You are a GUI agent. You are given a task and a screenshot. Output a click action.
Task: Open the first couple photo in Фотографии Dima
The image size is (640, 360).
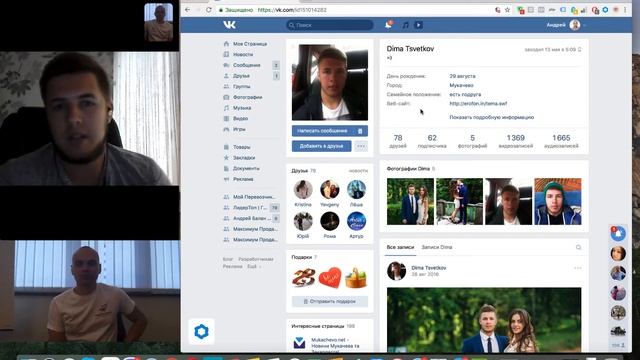click(x=410, y=202)
